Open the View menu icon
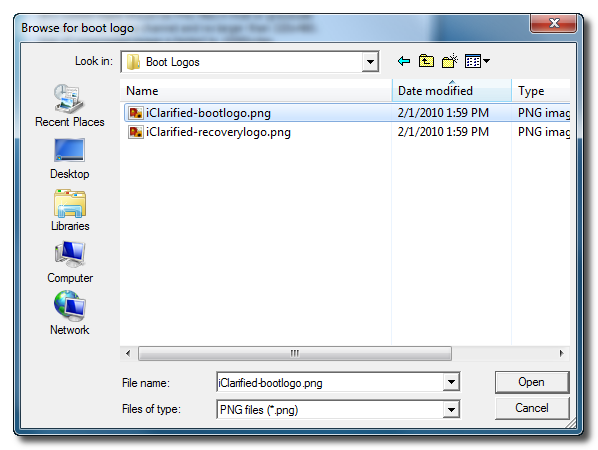 pos(477,61)
